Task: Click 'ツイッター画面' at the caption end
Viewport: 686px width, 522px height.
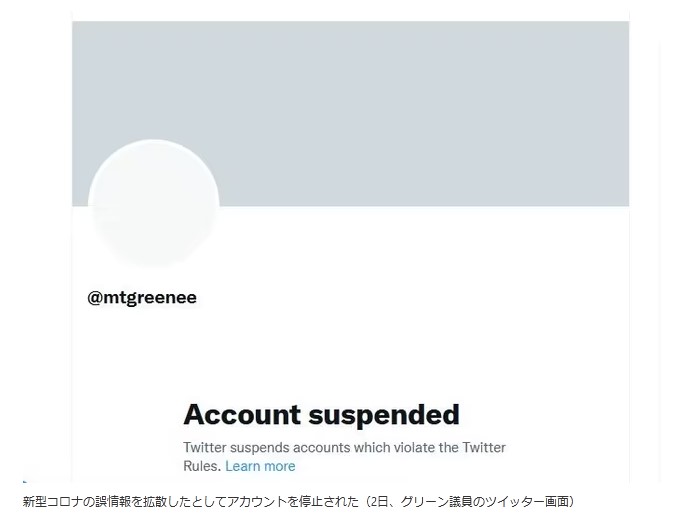Action: click(527, 501)
